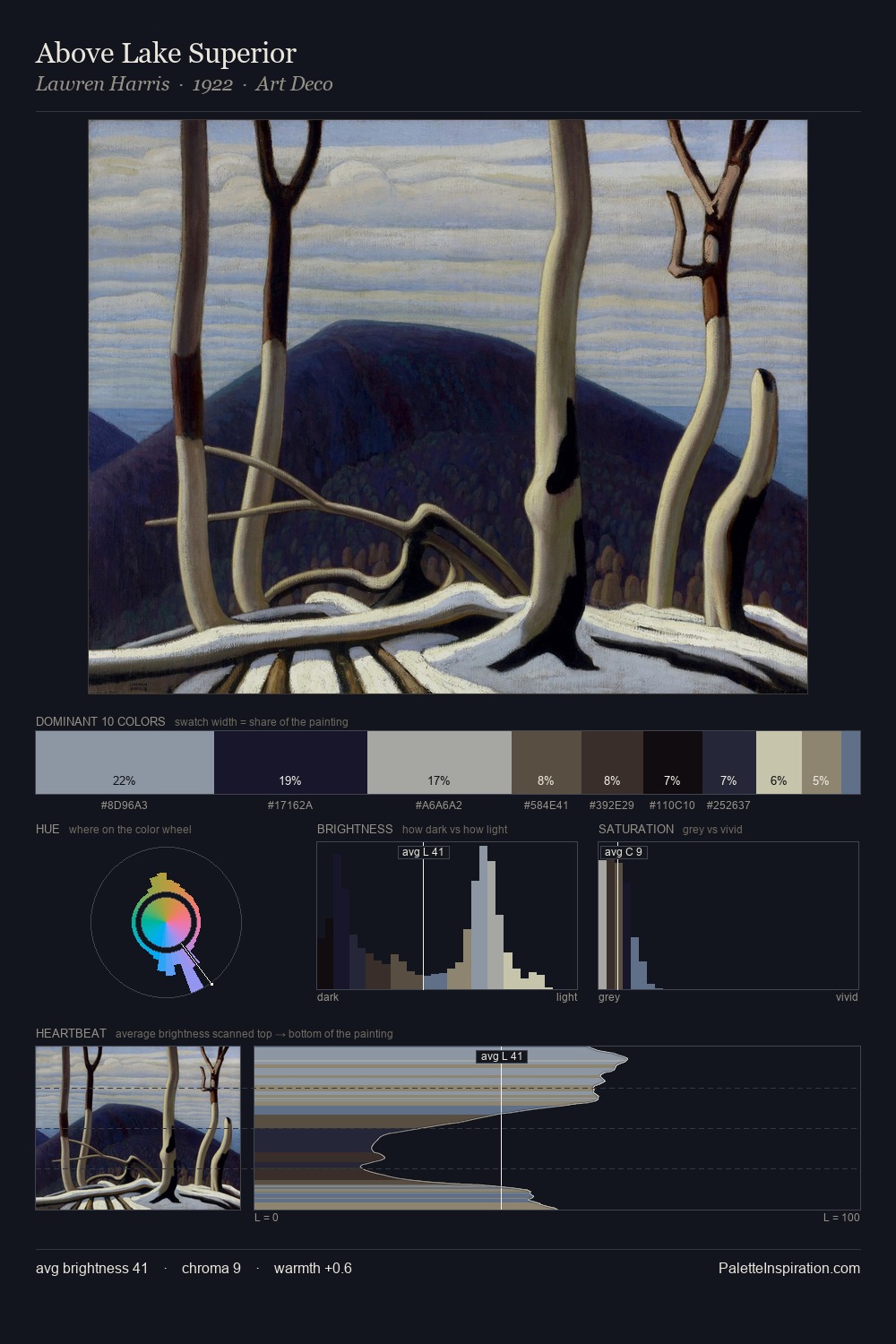The height and width of the screenshot is (1344, 896).
Task: Click the HUE section heading
Action: [x=47, y=829]
